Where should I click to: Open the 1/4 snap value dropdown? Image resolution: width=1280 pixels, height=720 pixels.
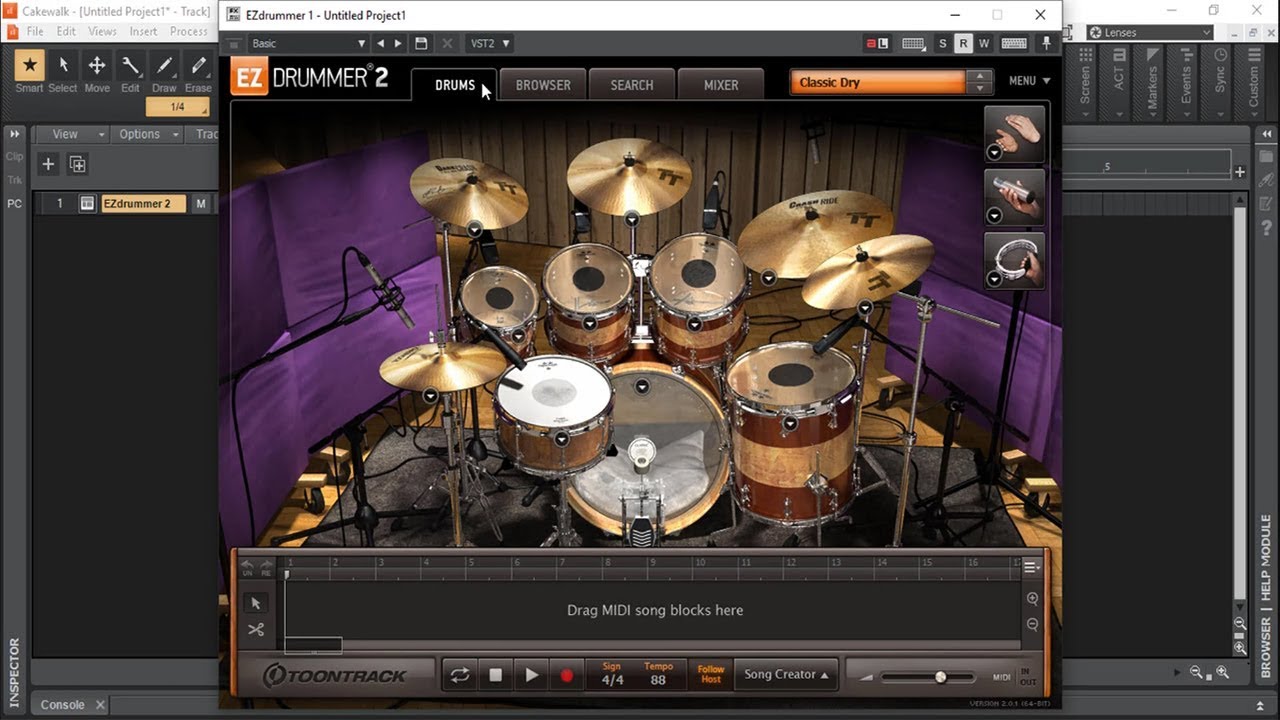178,107
